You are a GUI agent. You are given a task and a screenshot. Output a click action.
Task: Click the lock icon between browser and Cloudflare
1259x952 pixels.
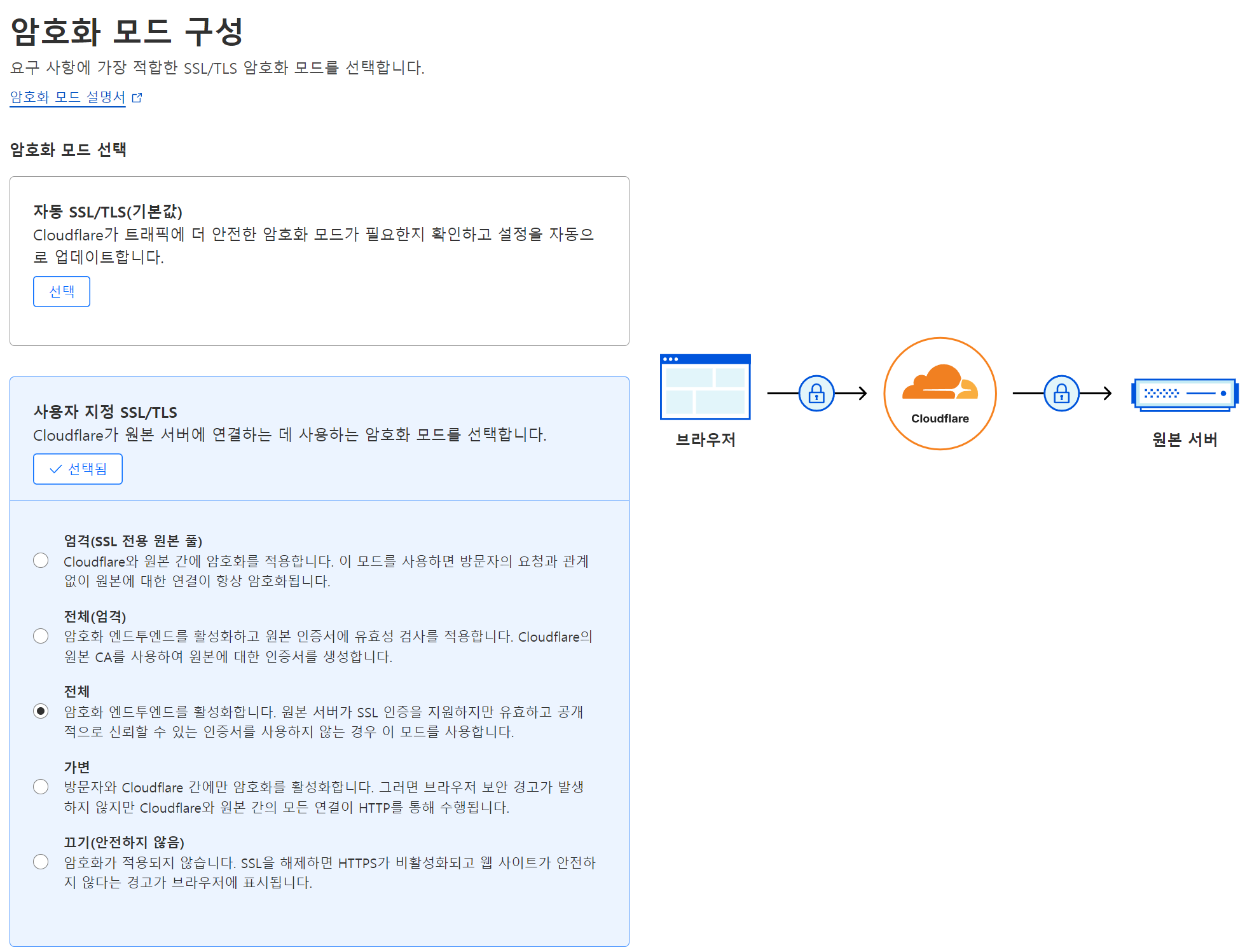pyautogui.click(x=816, y=394)
